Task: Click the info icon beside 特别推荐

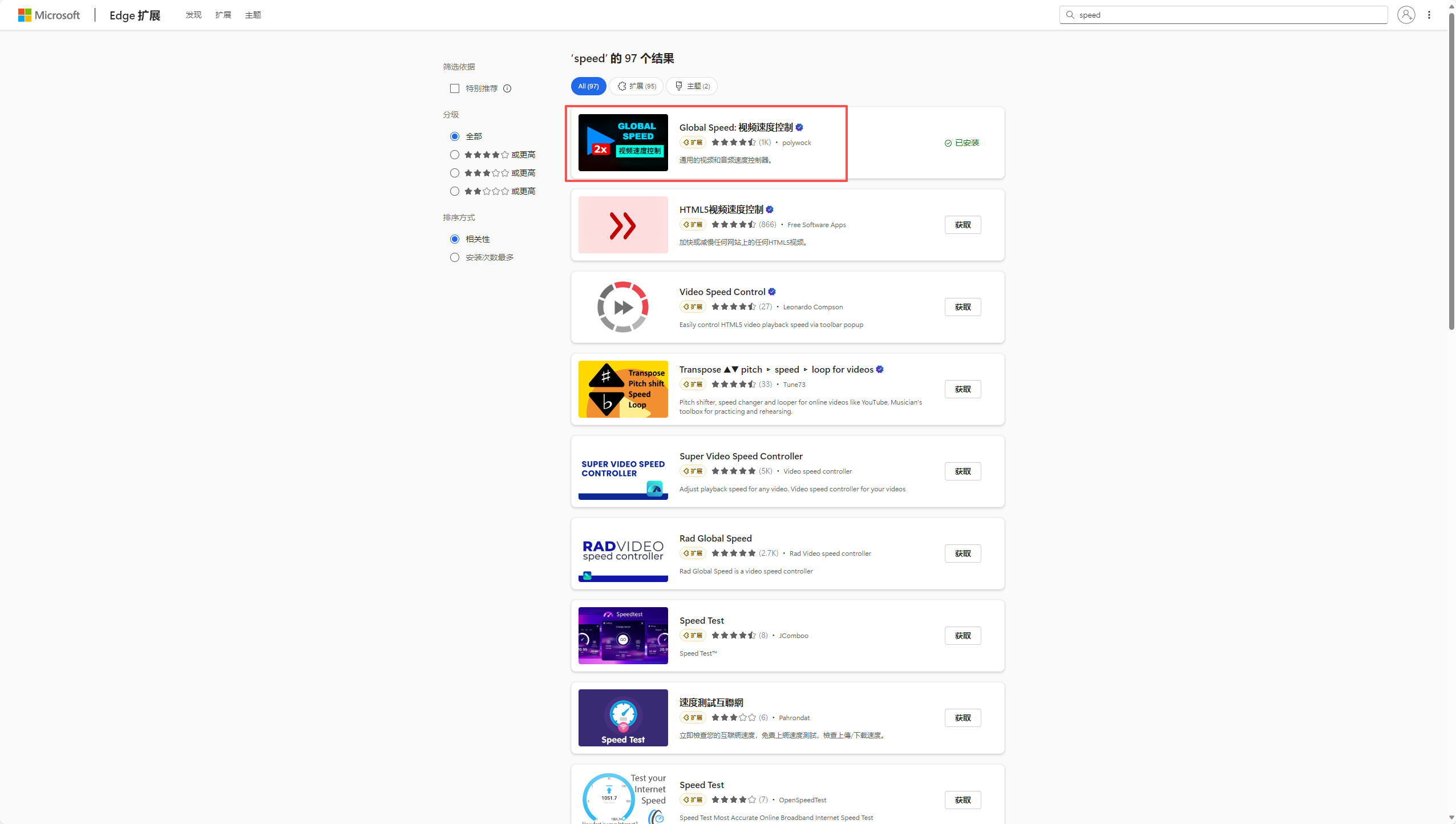Action: click(x=507, y=88)
